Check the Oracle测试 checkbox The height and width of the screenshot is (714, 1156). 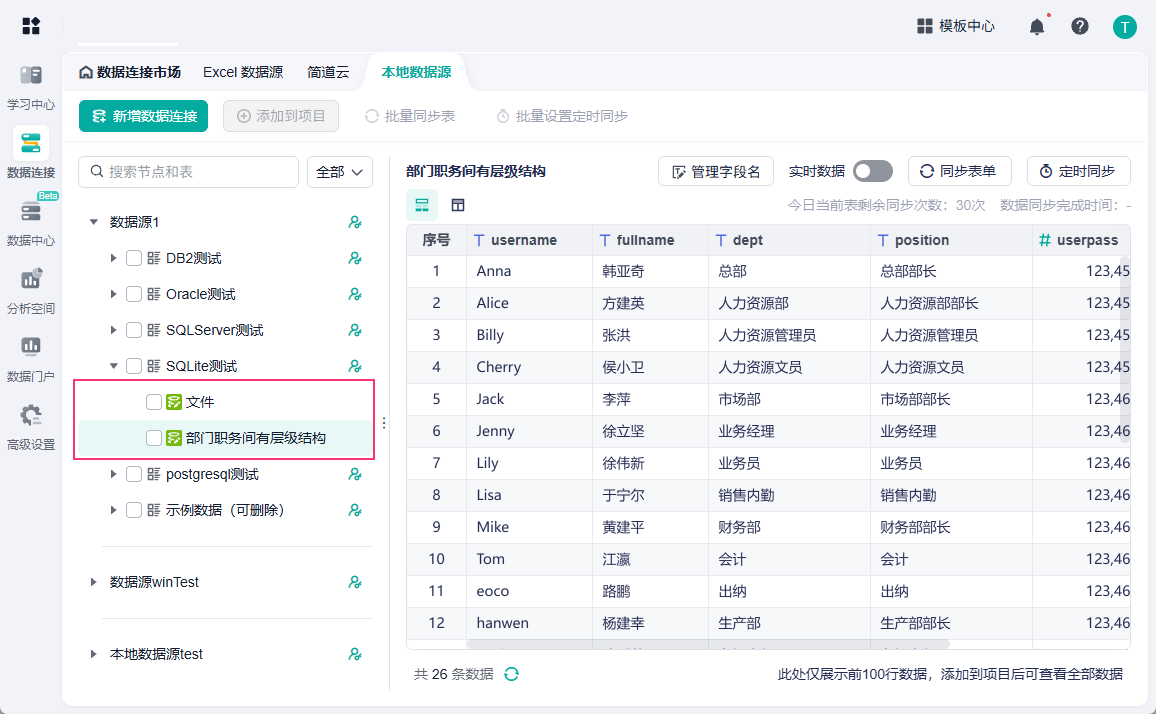click(x=133, y=294)
